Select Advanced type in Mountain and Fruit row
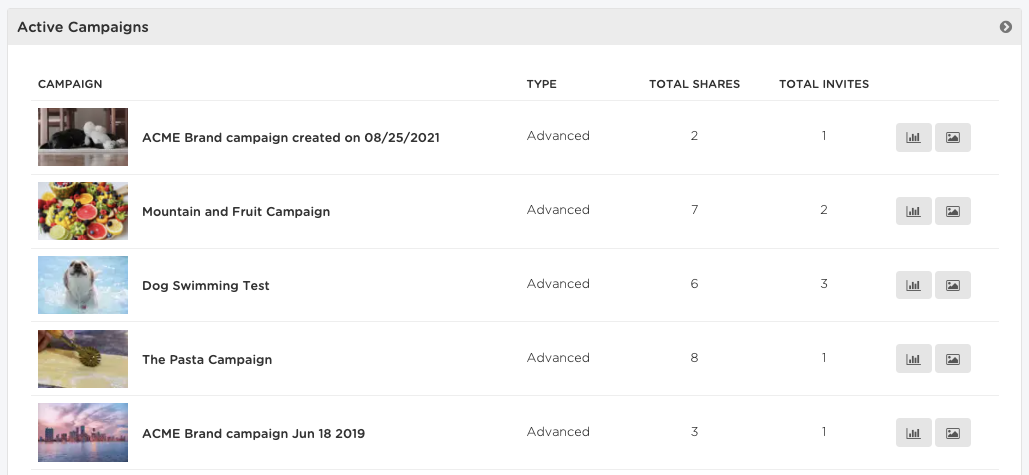The image size is (1029, 475). (558, 210)
